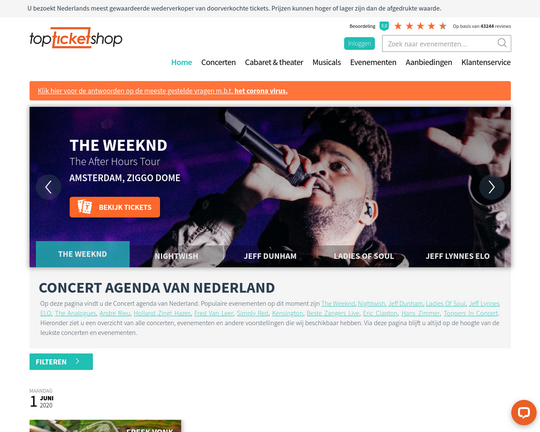This screenshot has height=432, width=540.
Task: Advance carousel with the right arrow
Action: click(491, 187)
